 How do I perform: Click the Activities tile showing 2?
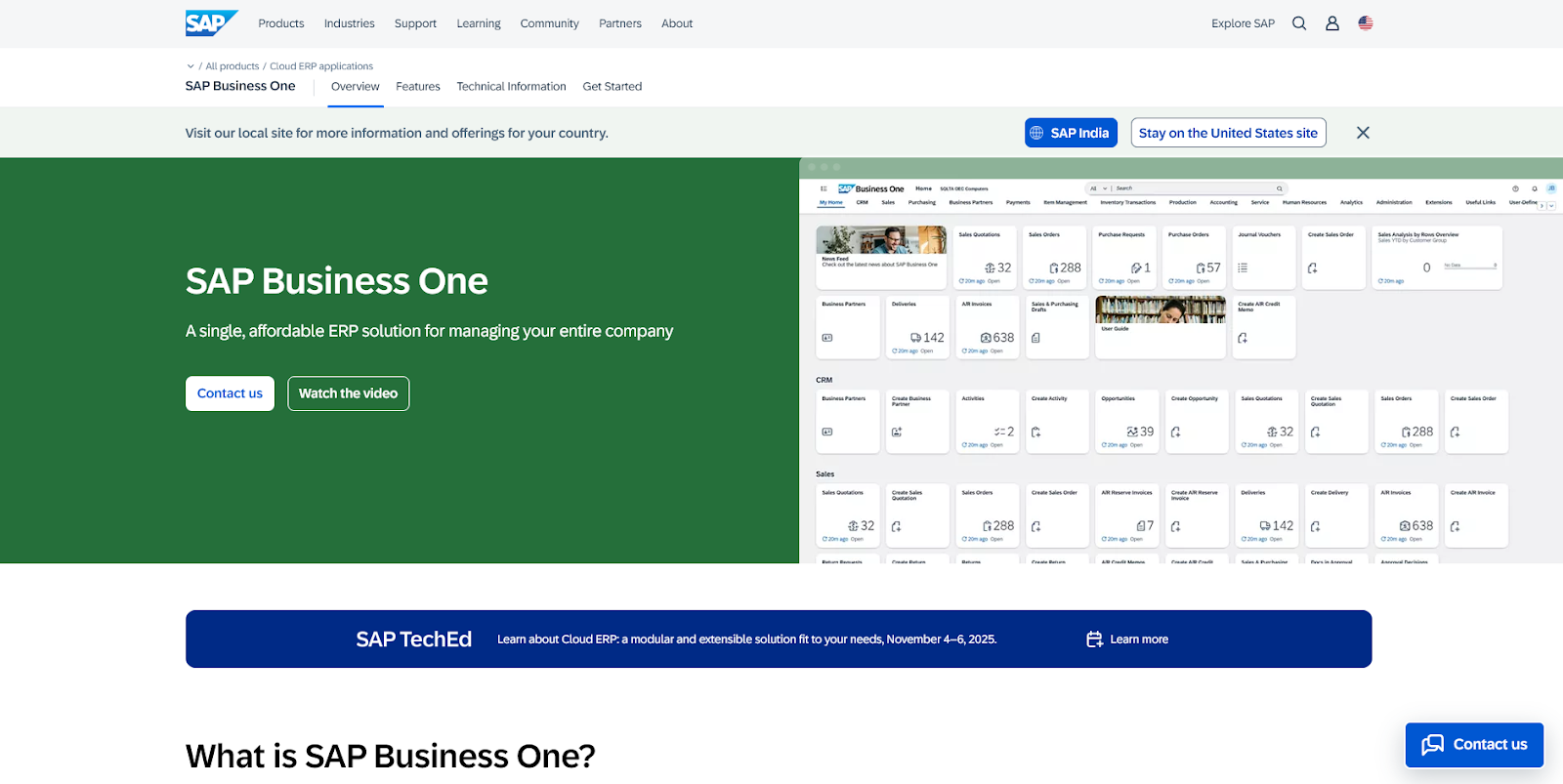987,422
